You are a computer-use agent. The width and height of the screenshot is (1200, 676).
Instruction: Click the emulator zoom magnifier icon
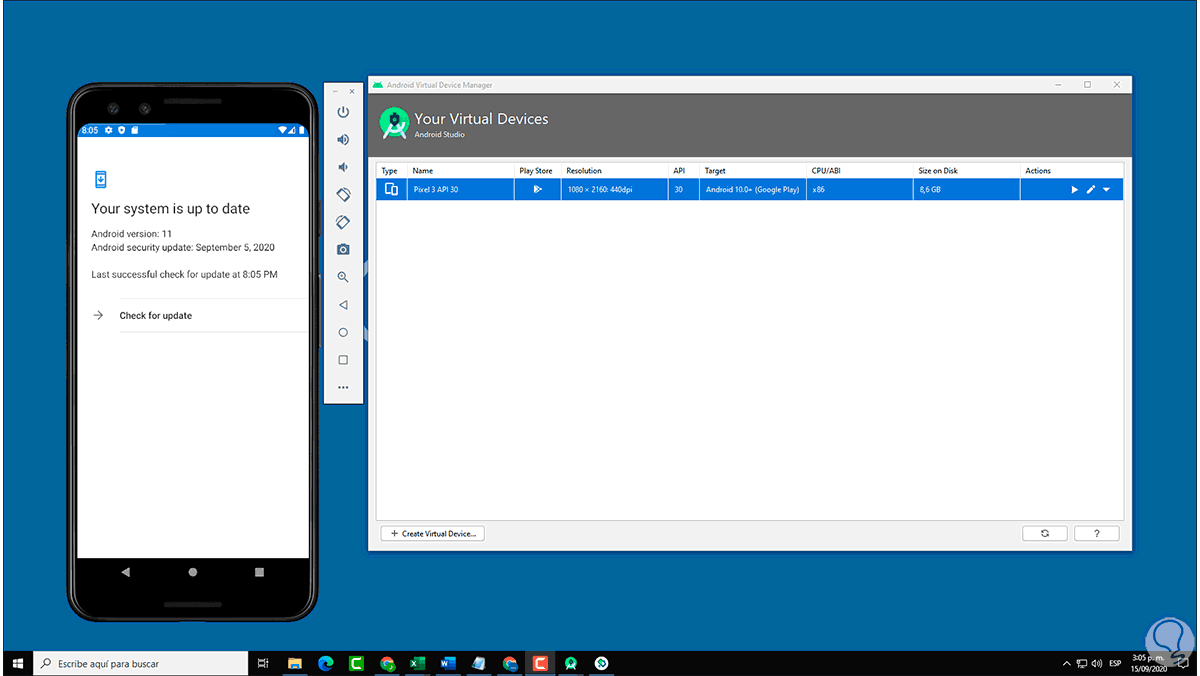(343, 277)
